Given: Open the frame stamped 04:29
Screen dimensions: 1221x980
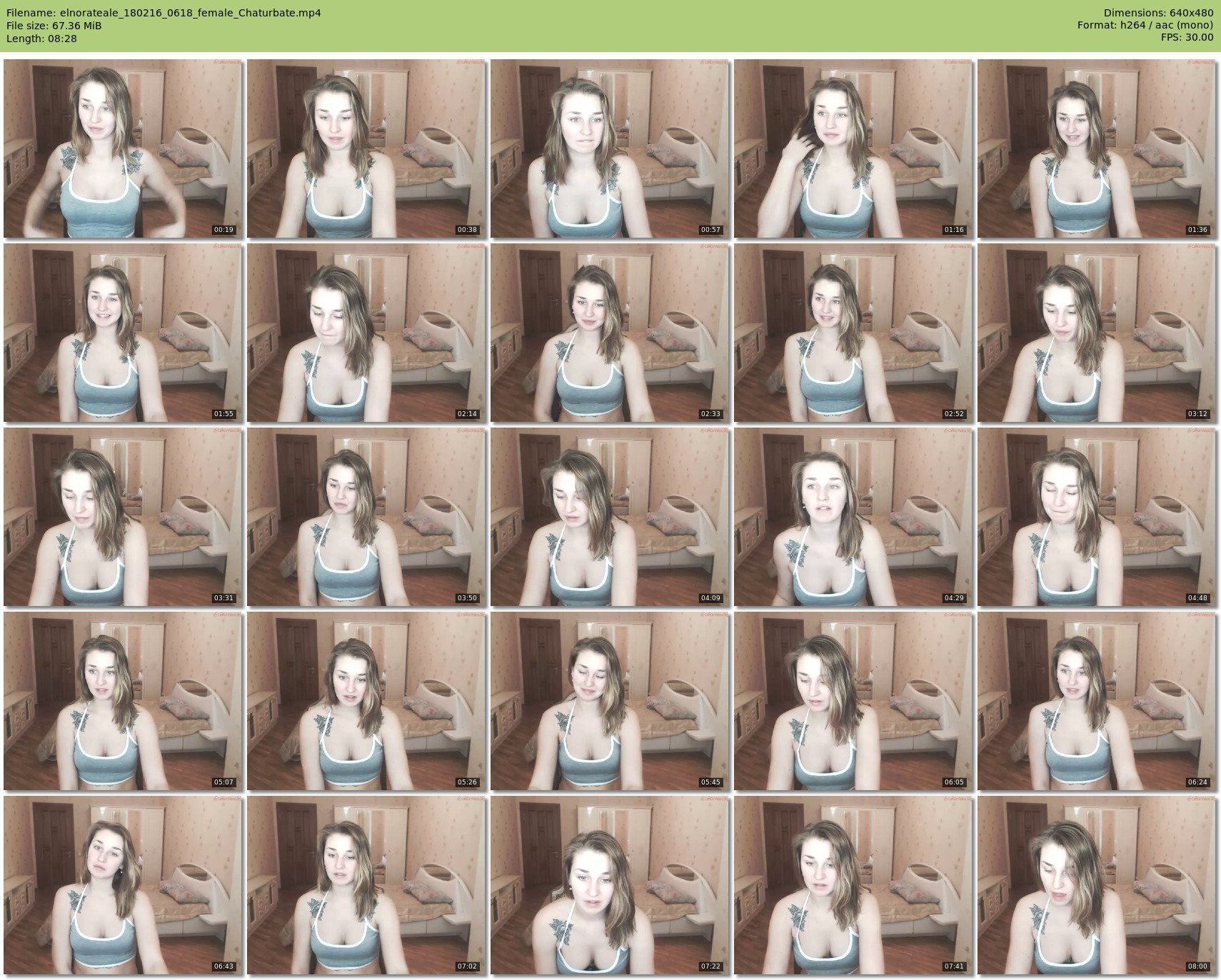Looking at the screenshot, I should point(853,517).
